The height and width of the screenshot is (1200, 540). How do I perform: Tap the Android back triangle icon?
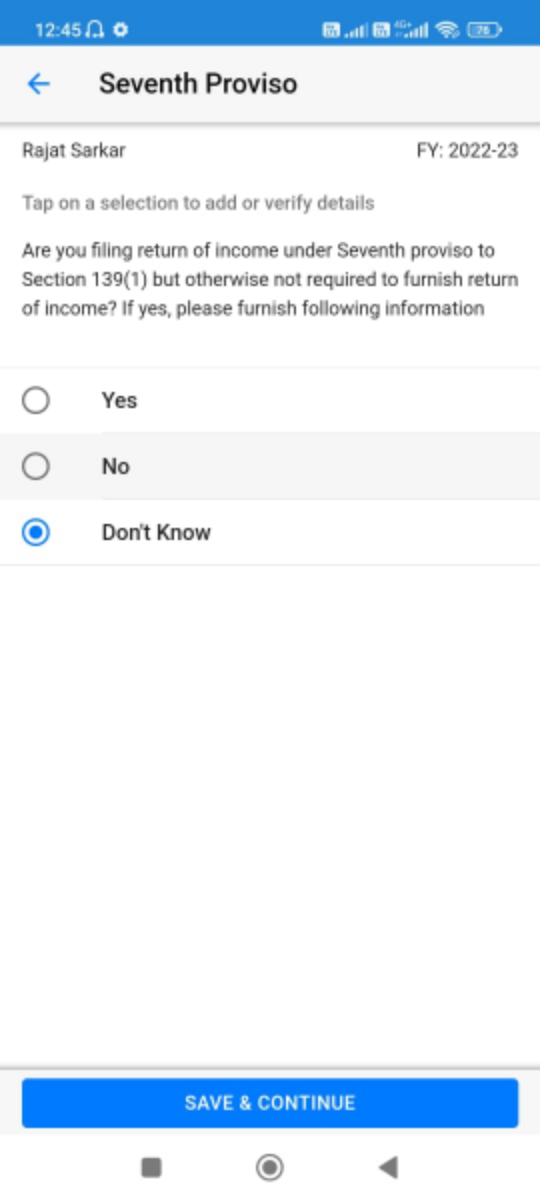click(x=388, y=1166)
